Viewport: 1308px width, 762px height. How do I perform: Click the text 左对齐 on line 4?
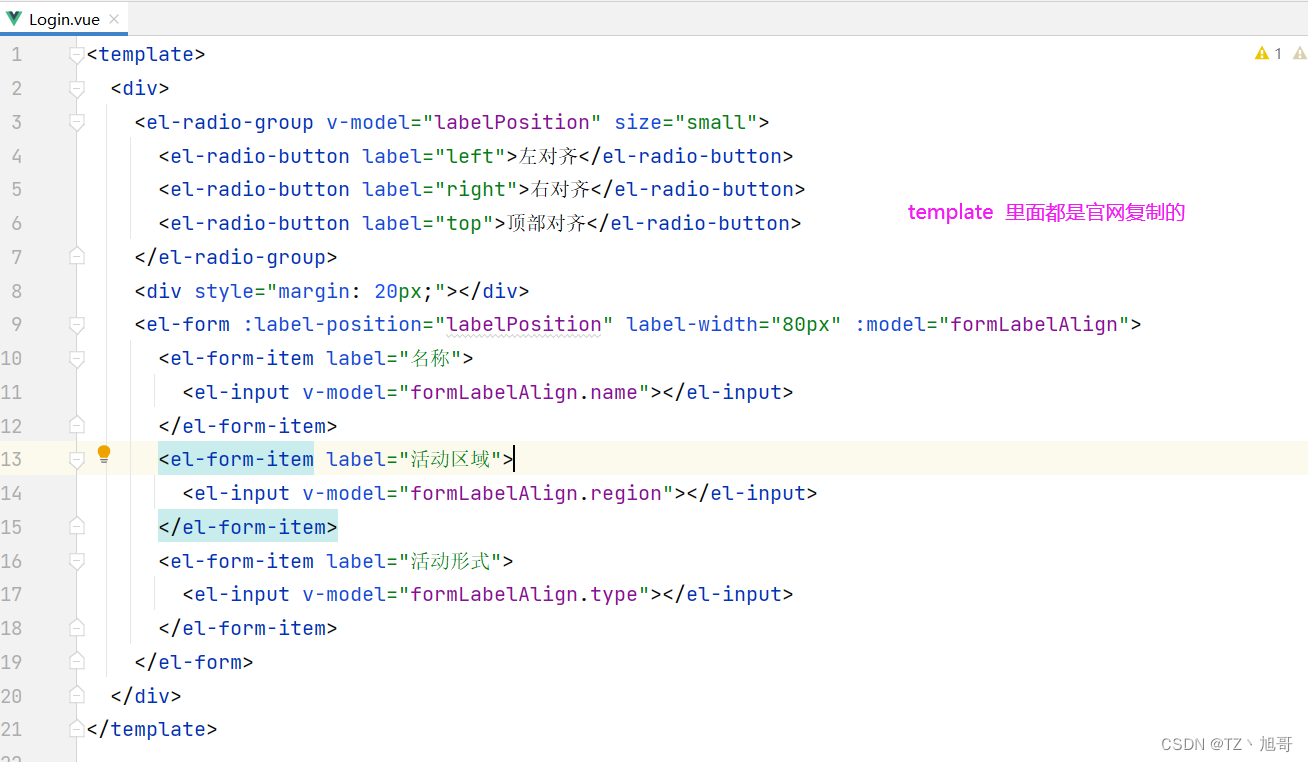[548, 156]
